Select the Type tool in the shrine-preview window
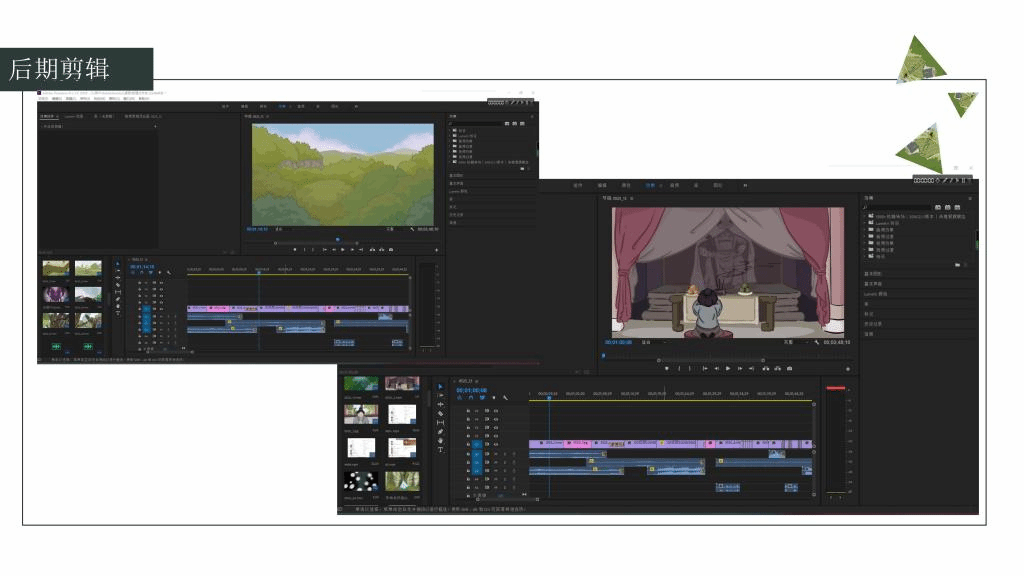Viewport: 1024px width, 576px height. click(x=440, y=450)
